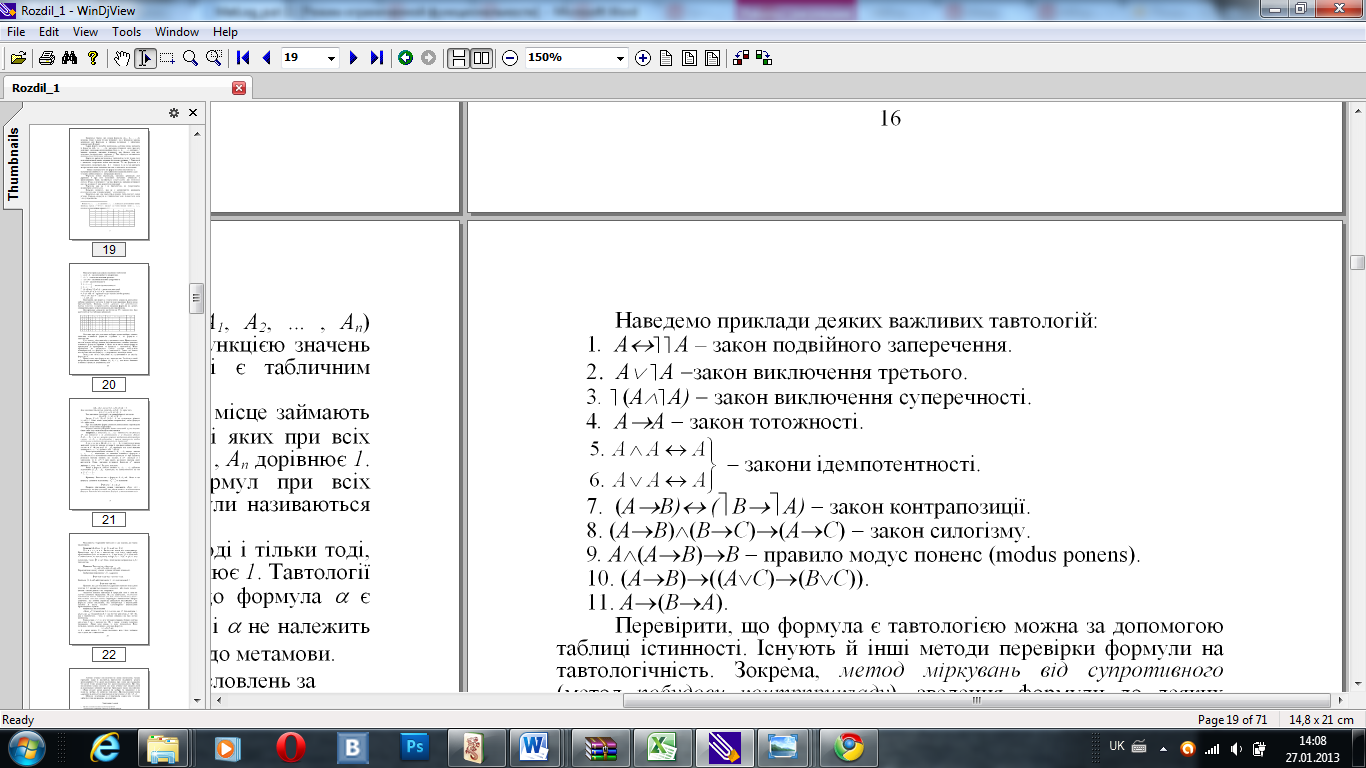Go to the first page with the toolbar arrow
Screen dimensions: 1366x768
point(243,58)
